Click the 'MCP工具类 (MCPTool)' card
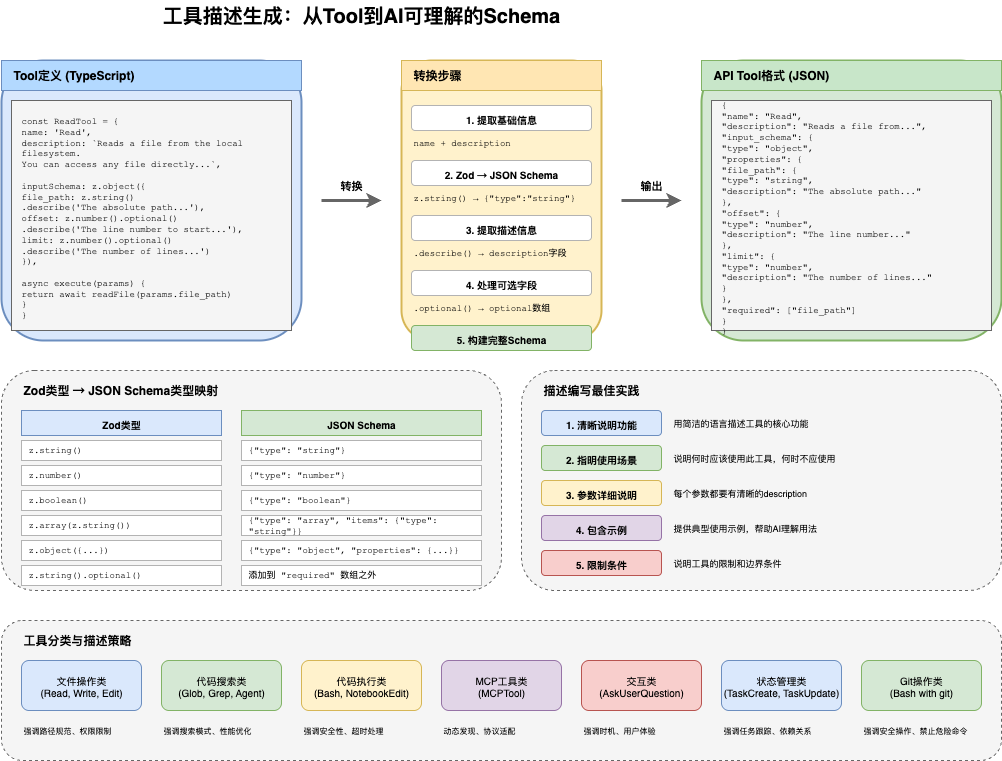The width and height of the screenshot is (1002, 761). 501,687
